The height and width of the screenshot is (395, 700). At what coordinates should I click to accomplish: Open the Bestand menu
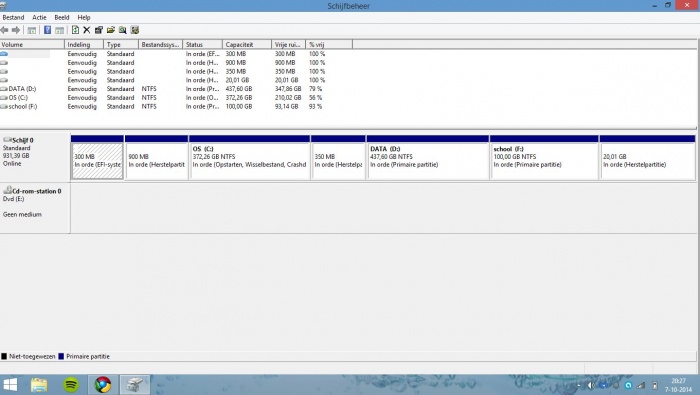(13, 17)
